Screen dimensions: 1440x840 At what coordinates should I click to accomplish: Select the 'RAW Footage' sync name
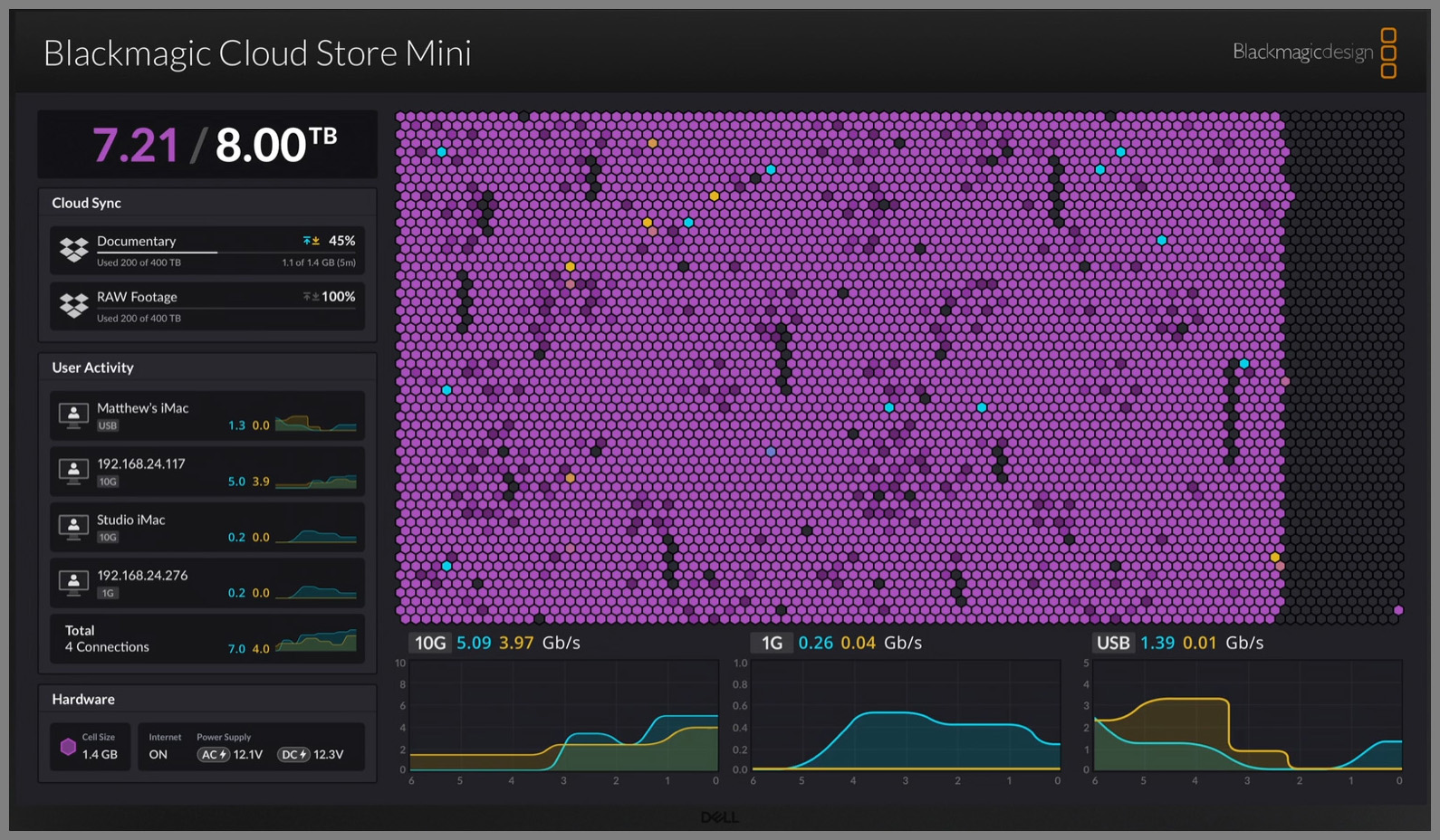137,297
